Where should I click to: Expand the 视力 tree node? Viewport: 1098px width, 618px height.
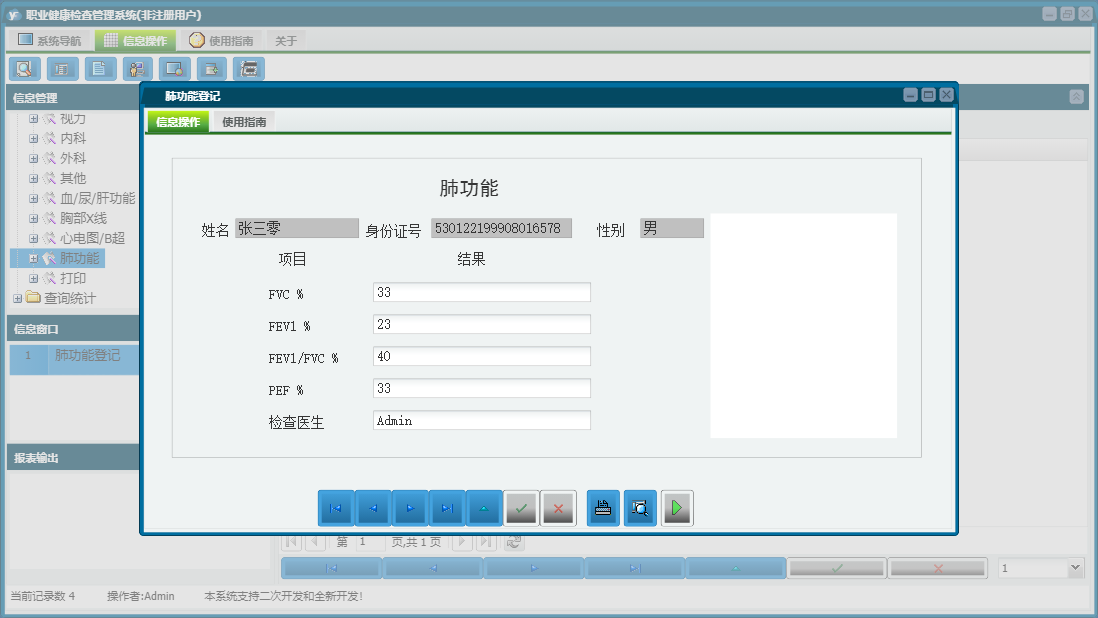pyautogui.click(x=32, y=119)
